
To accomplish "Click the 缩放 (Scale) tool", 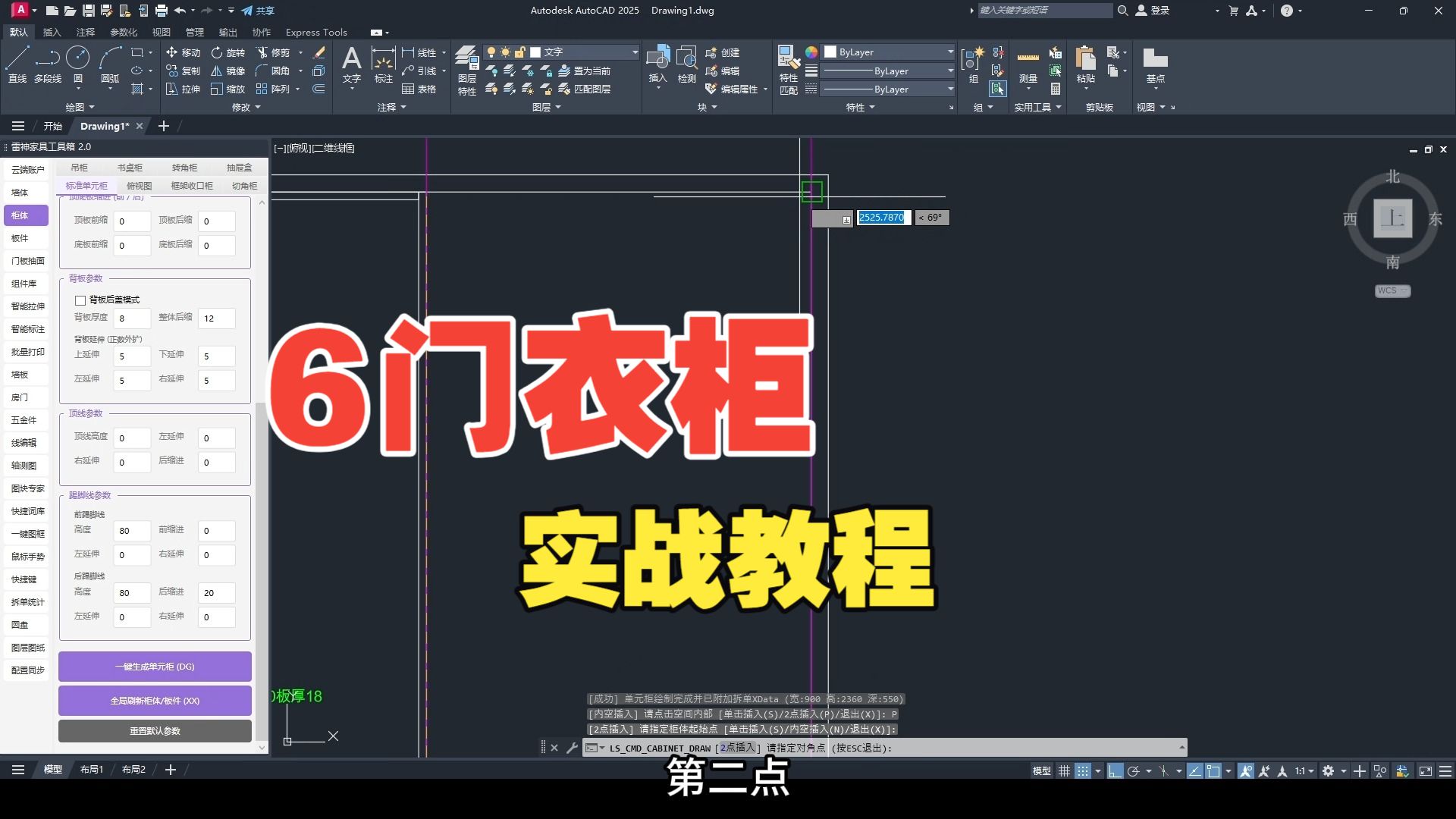I will (228, 89).
